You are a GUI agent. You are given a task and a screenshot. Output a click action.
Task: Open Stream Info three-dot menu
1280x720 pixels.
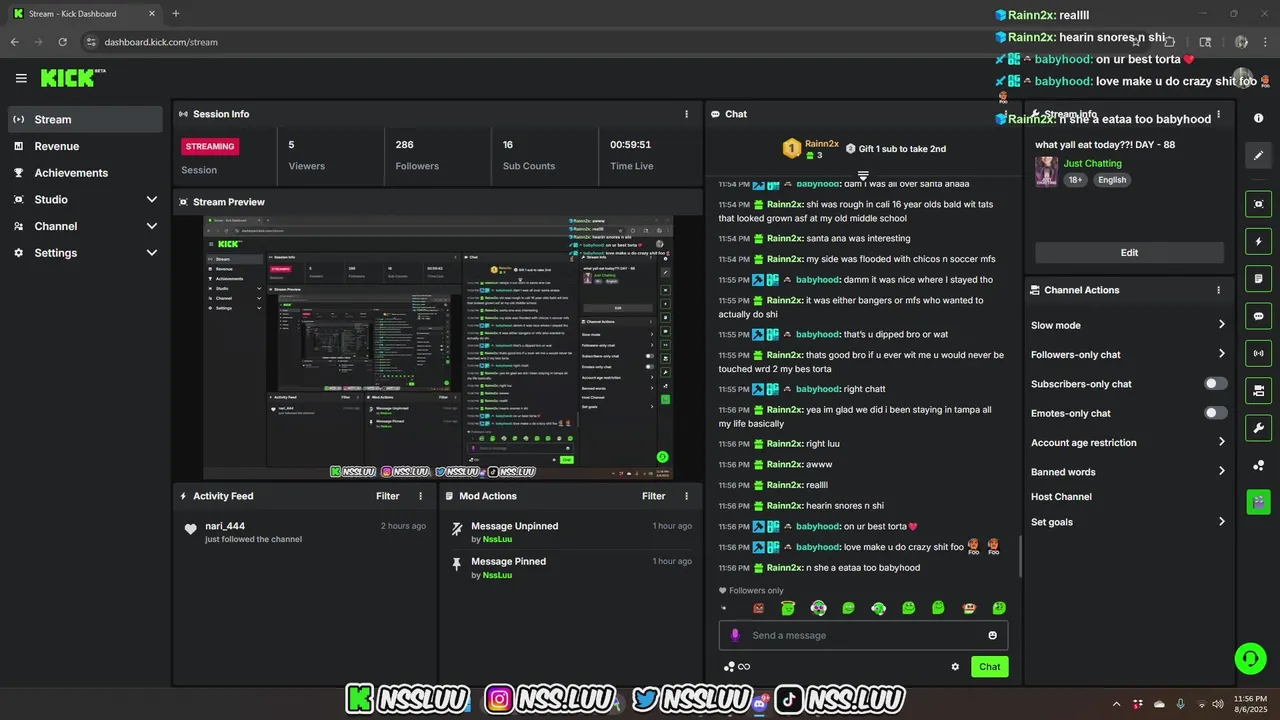click(x=1218, y=114)
